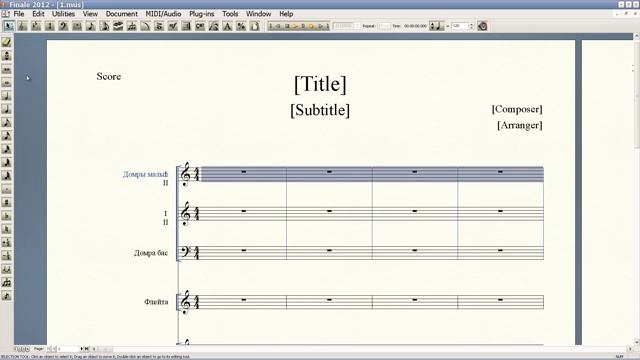
Task: Rewind to beginning in playback controls
Action: tap(271, 26)
